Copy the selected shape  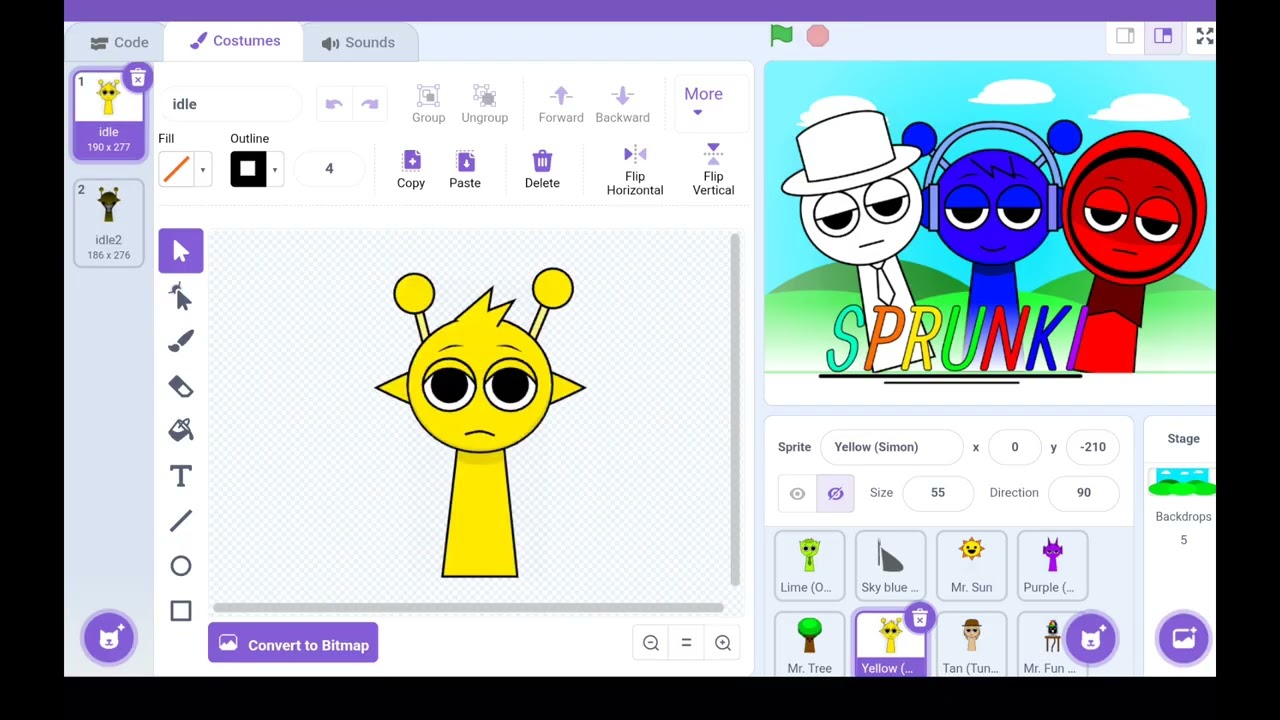(x=411, y=169)
